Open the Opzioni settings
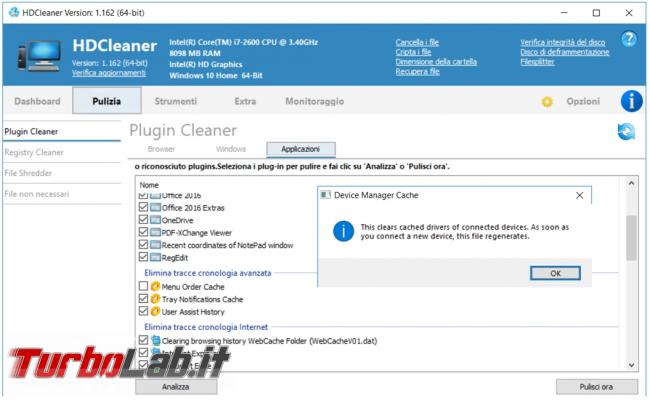650x402 pixels. click(583, 102)
